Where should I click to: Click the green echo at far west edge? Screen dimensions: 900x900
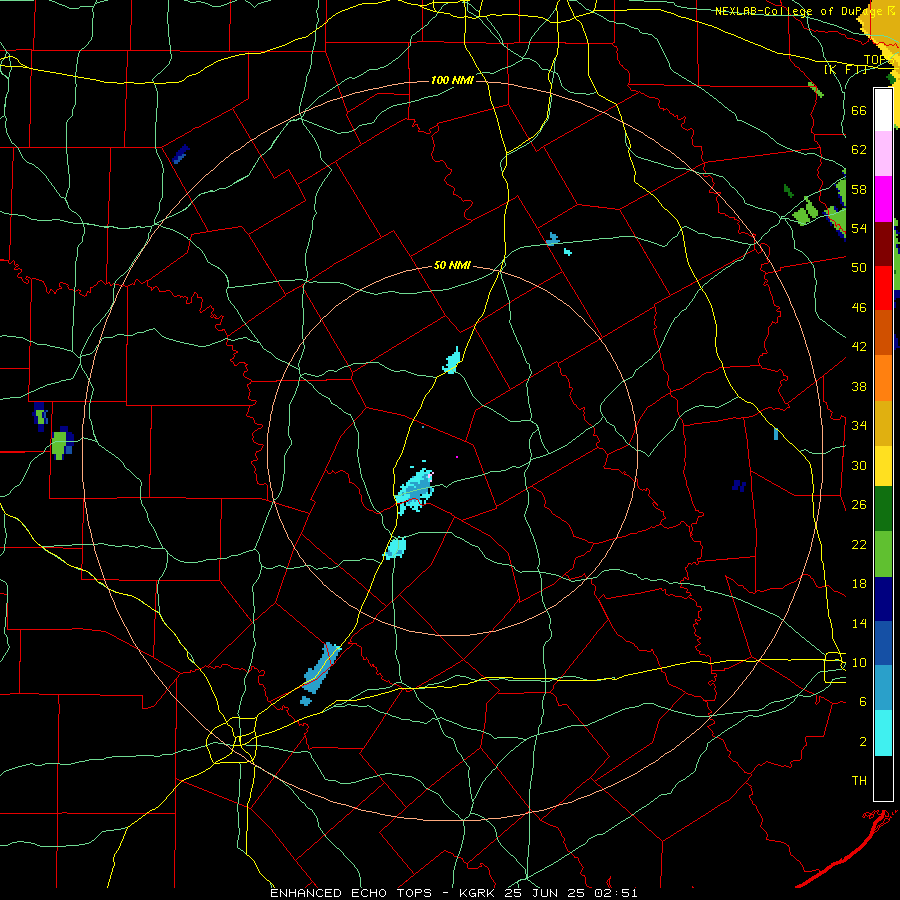pos(59,445)
